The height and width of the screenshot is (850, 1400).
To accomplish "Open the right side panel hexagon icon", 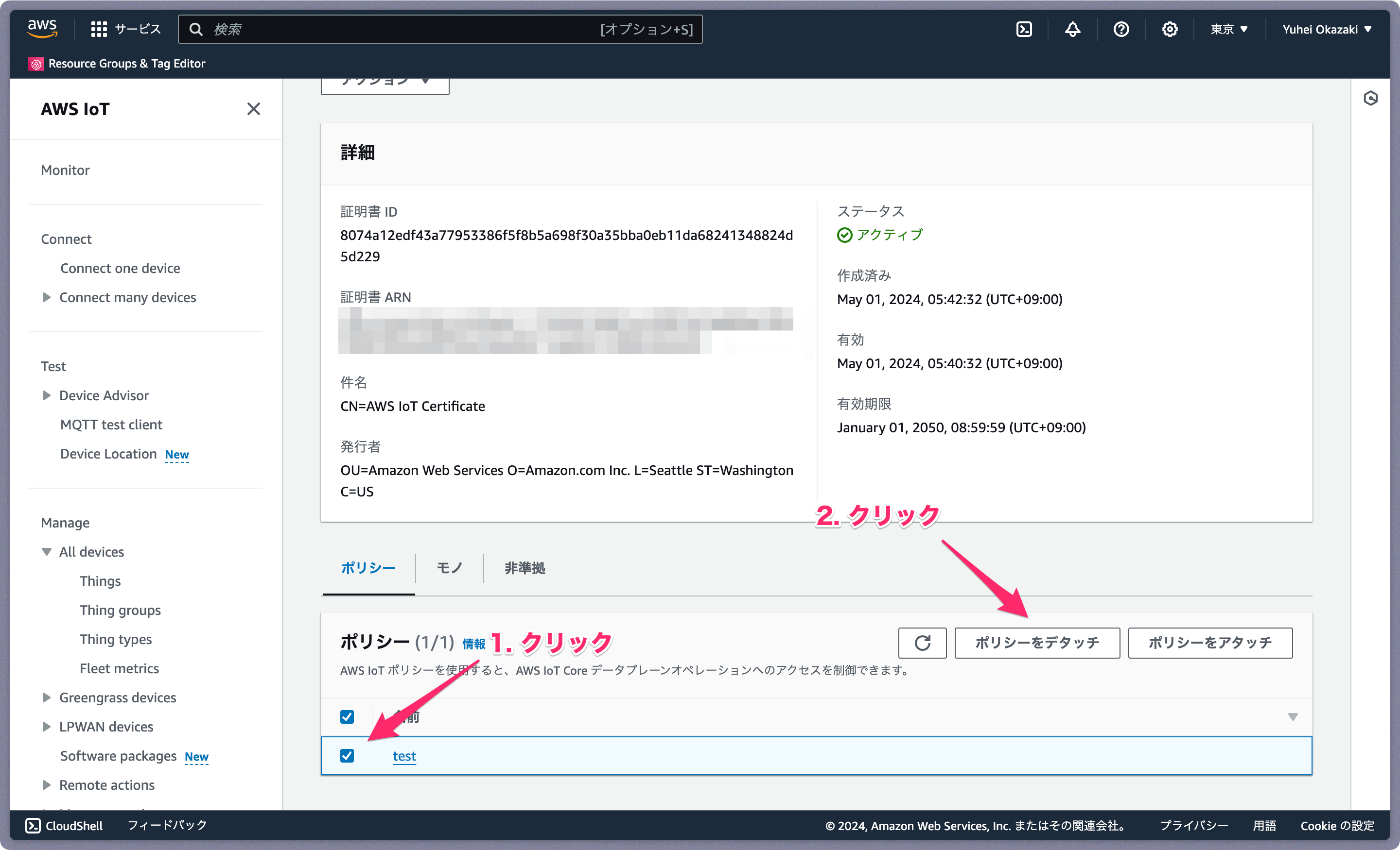I will pos(1371,98).
